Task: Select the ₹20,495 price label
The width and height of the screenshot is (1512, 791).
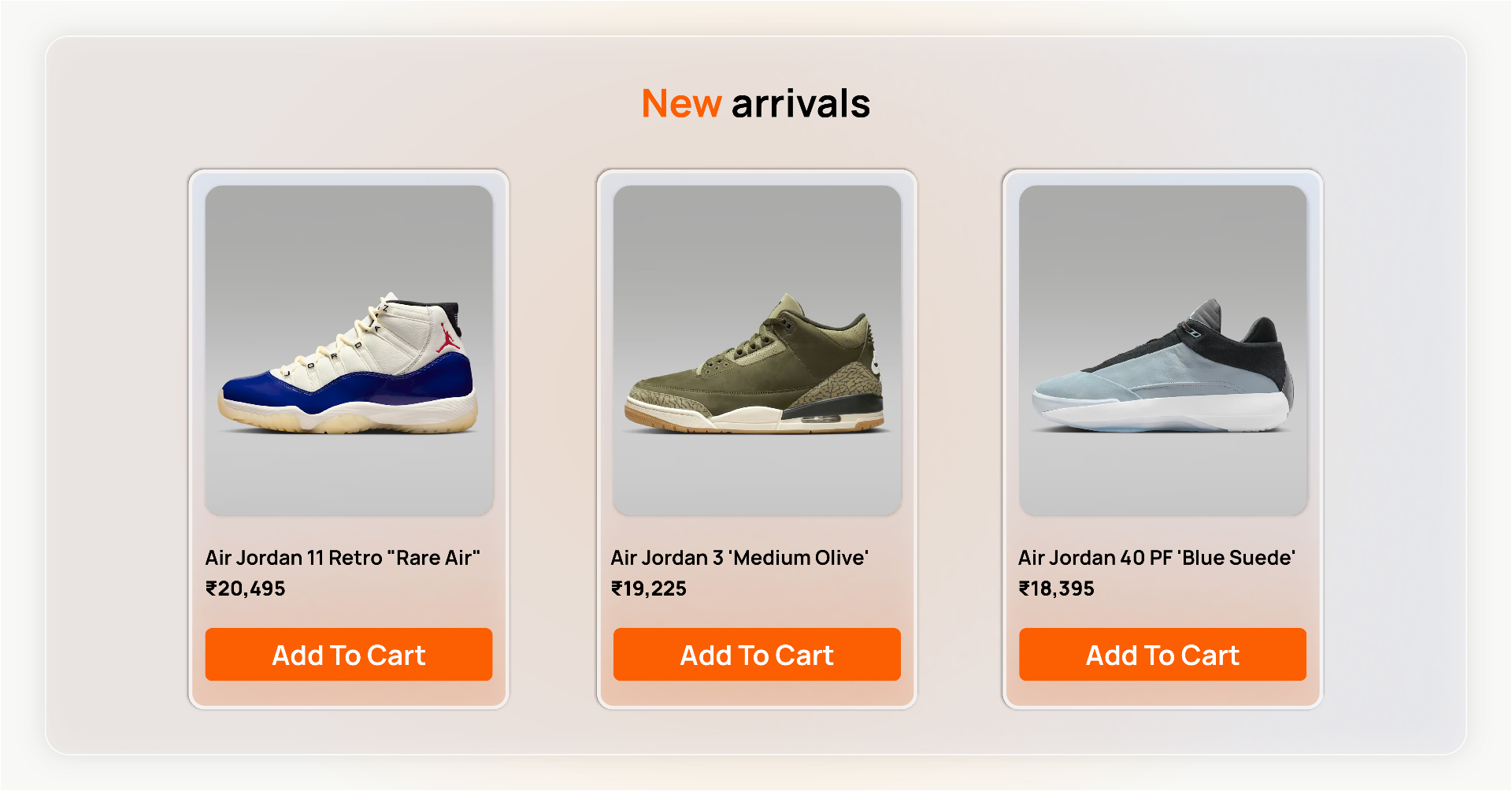Action: (x=244, y=588)
